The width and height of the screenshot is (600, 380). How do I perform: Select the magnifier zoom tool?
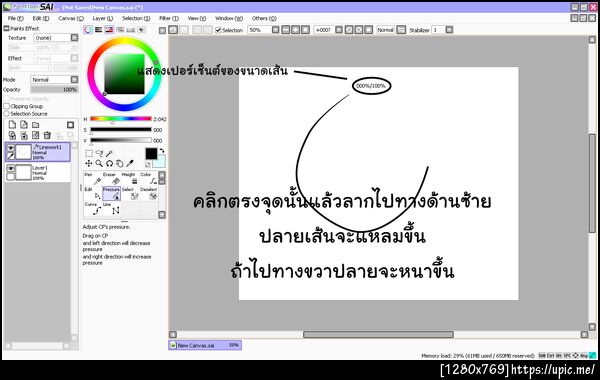tap(99, 163)
